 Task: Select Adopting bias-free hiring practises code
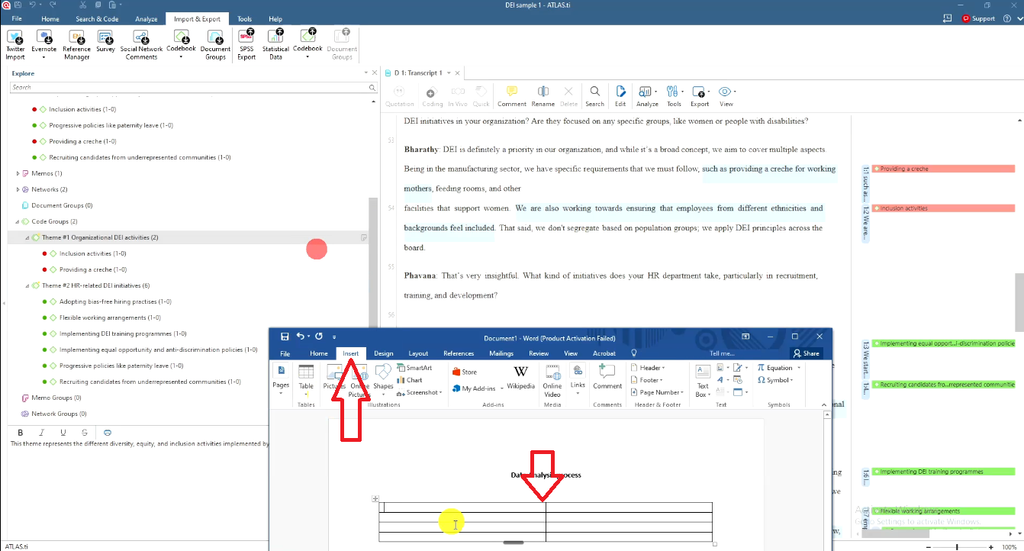point(115,302)
